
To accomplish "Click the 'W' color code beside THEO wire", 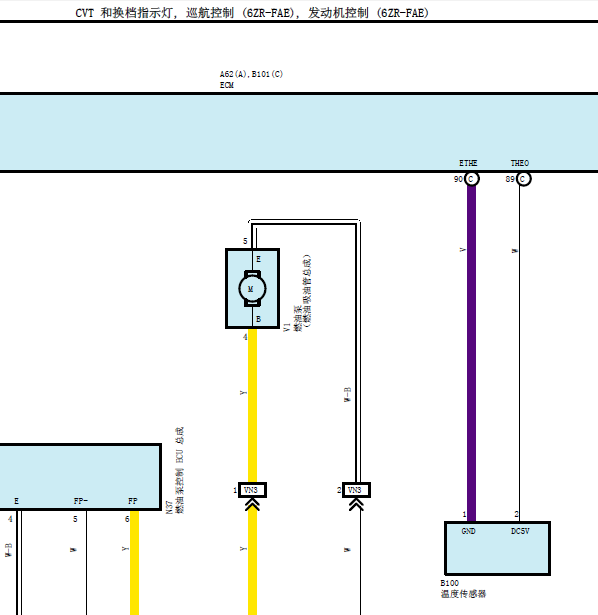I will click(514, 251).
